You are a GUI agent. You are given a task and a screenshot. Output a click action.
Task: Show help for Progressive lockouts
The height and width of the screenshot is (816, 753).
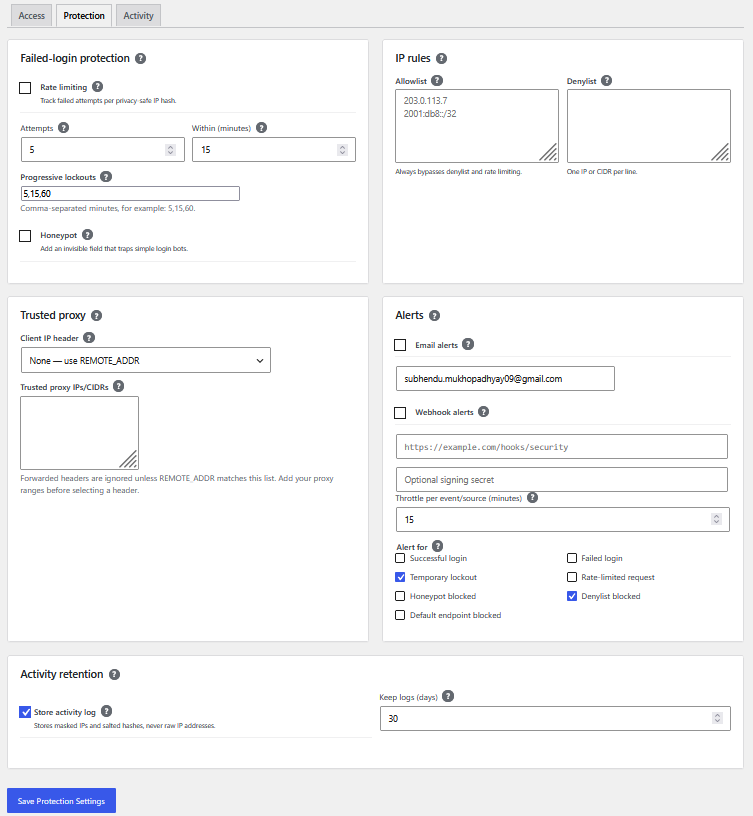[106, 176]
